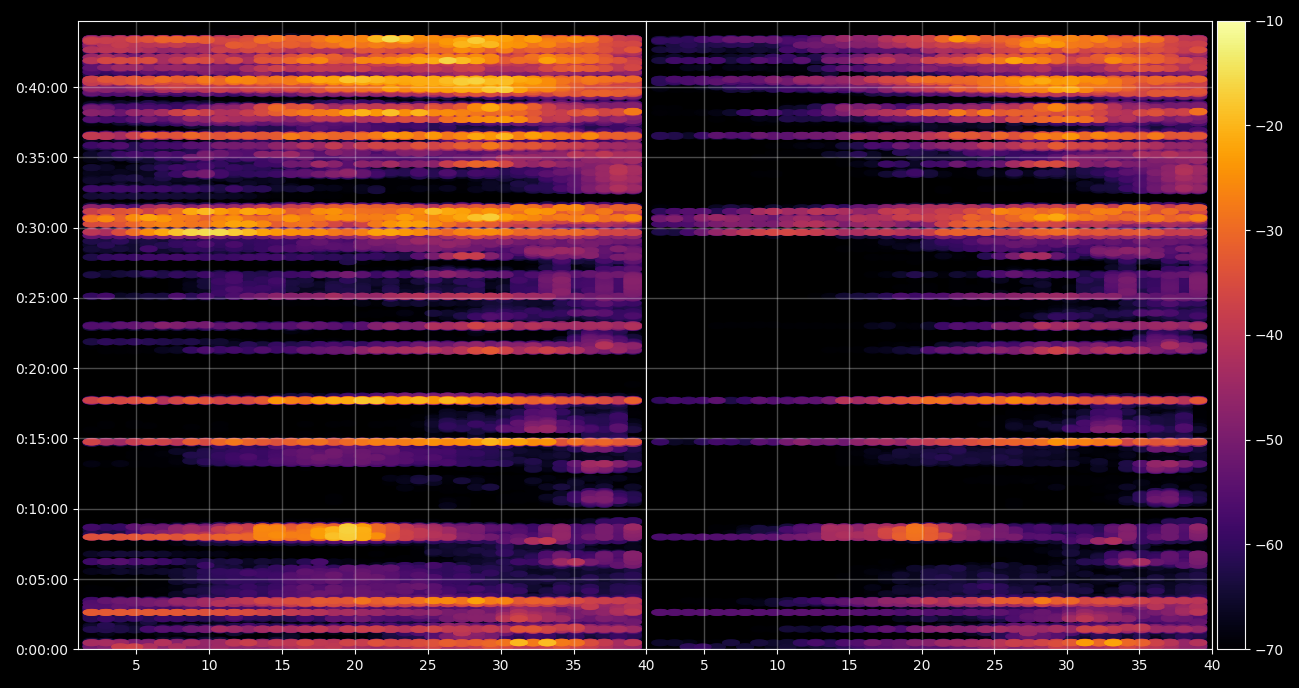Click the right plot's x-axis label 40
Screen dimensions: 1299x688
(x=1212, y=665)
